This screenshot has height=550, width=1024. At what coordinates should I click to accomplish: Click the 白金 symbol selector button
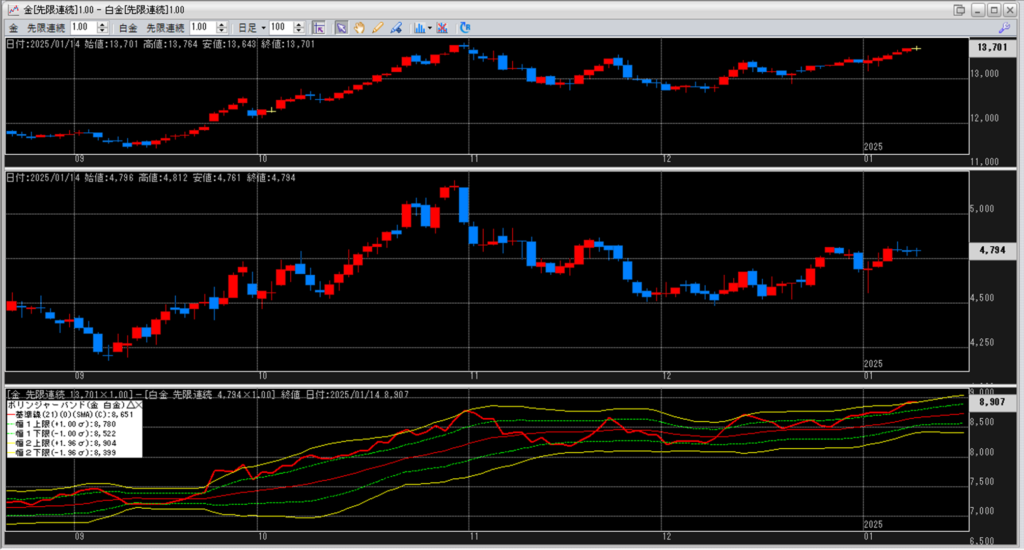point(128,27)
